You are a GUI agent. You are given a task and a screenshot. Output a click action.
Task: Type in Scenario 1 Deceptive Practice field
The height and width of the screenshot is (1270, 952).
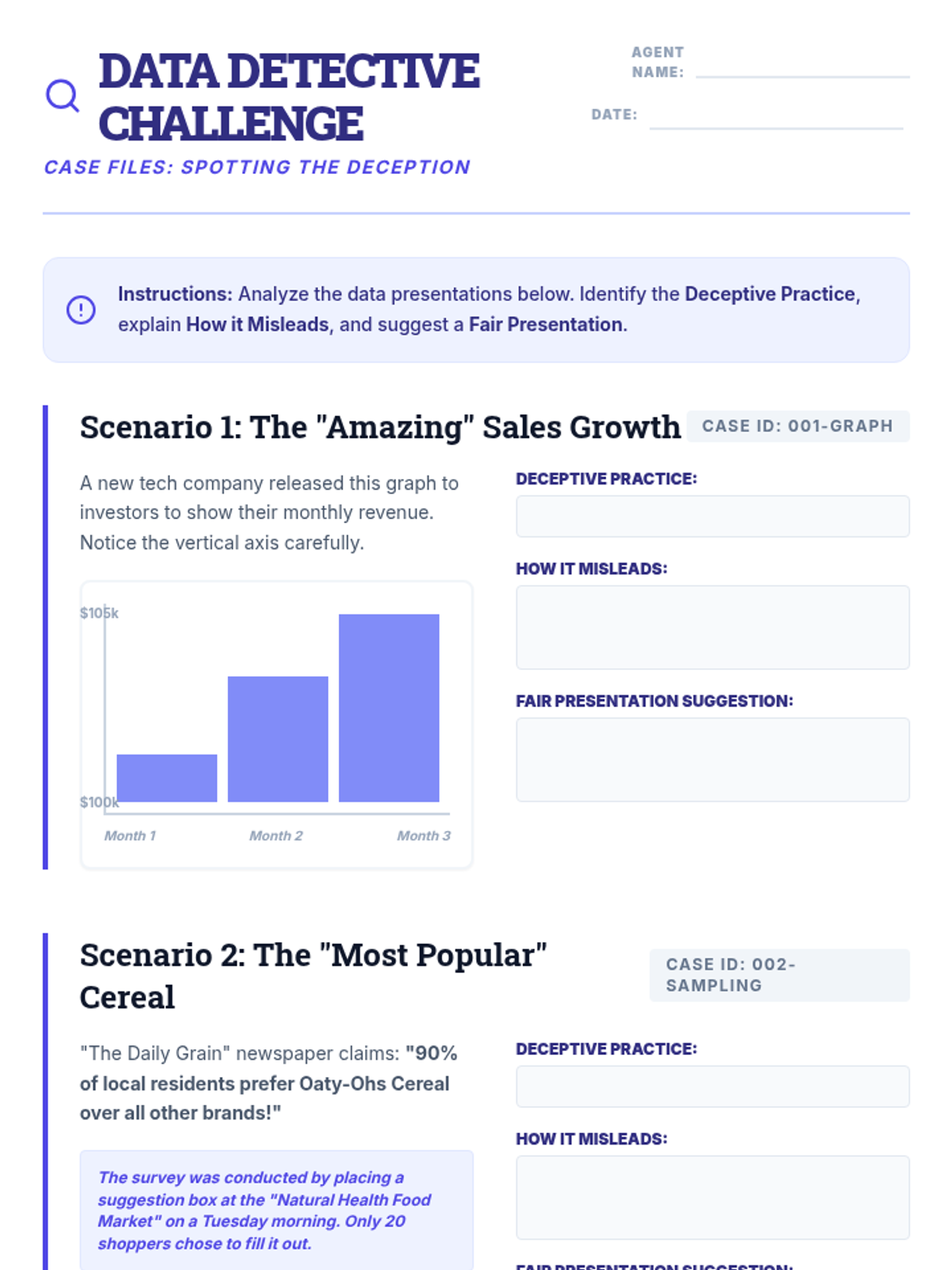712,517
